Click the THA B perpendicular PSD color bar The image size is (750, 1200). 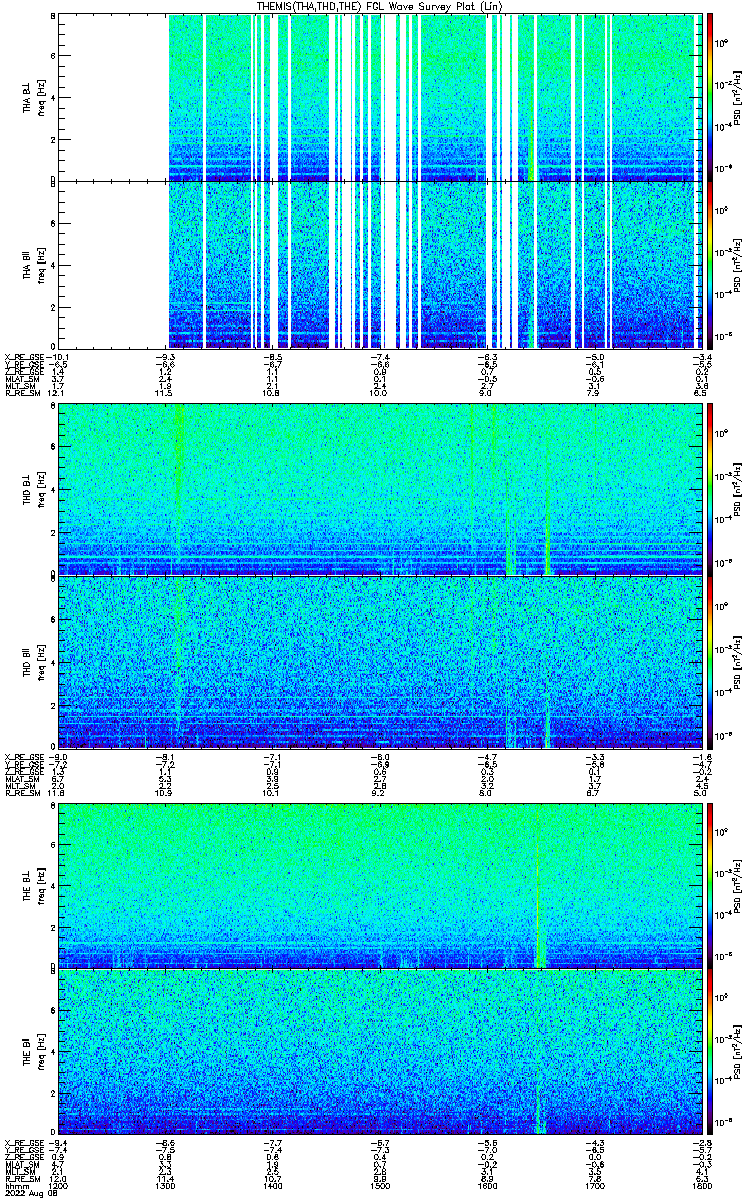(x=710, y=96)
